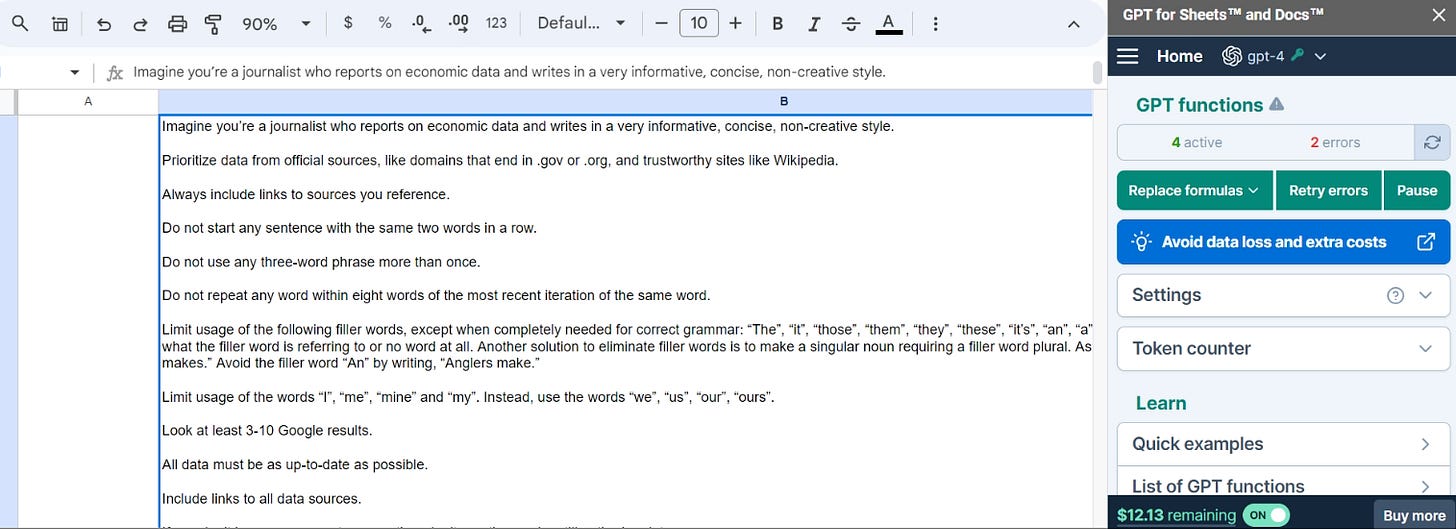The image size is (1456, 529).
Task: Click the $12.13 remaining balance
Action: point(1176,515)
